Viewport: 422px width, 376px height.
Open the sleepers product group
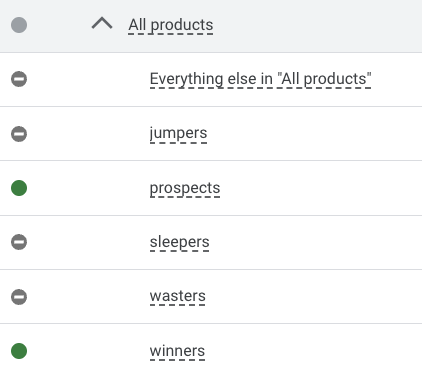tap(179, 242)
